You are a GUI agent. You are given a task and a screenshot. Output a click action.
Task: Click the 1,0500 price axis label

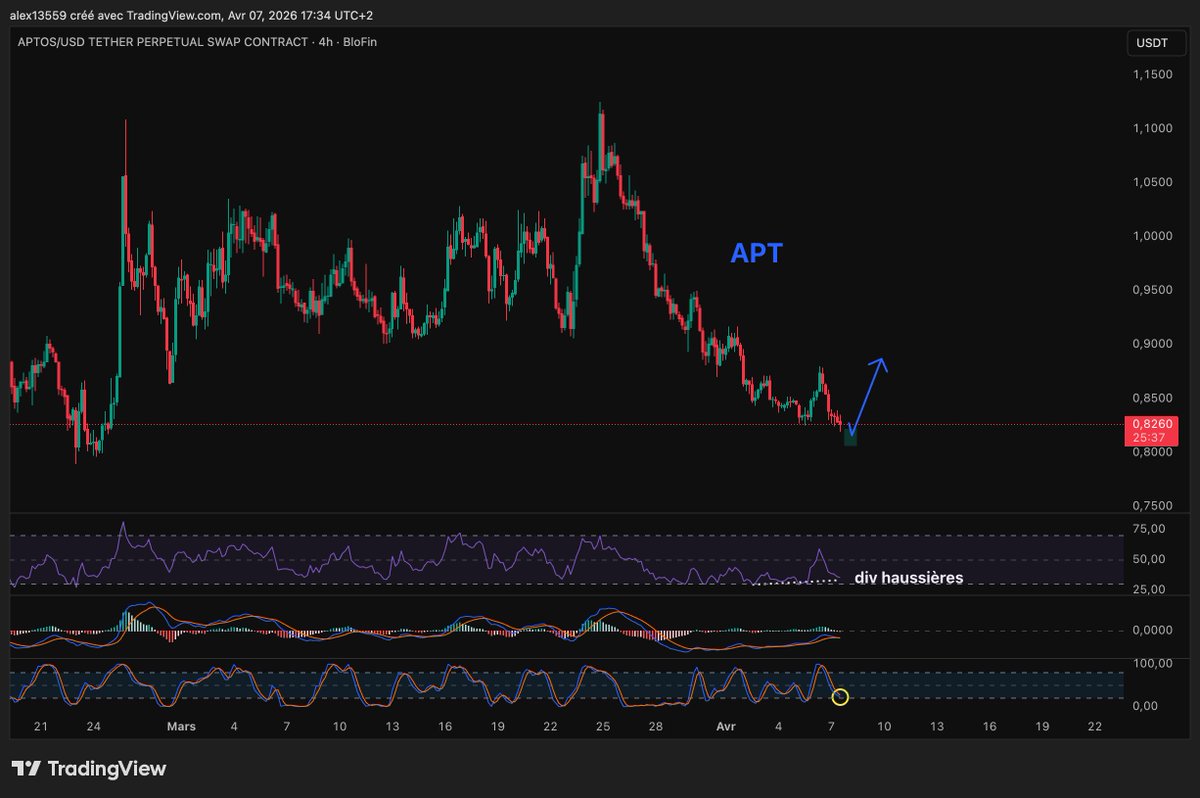pos(1153,183)
